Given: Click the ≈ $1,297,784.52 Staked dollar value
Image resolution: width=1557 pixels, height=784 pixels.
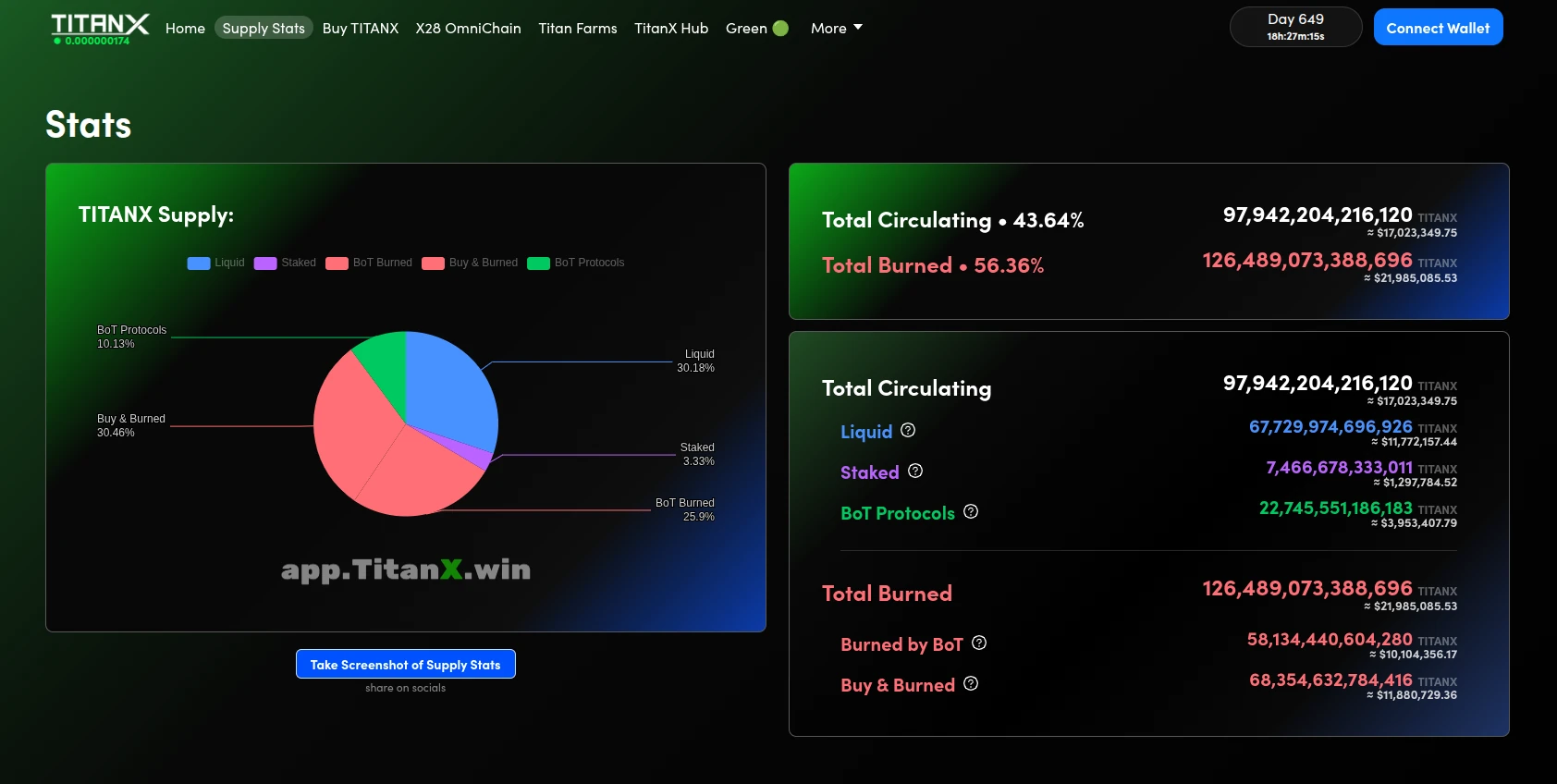Looking at the screenshot, I should tap(1415, 483).
